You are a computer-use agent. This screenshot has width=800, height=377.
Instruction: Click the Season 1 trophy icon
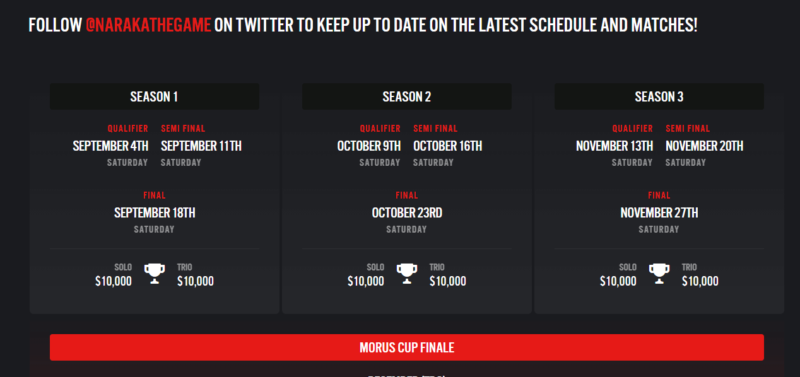[154, 273]
